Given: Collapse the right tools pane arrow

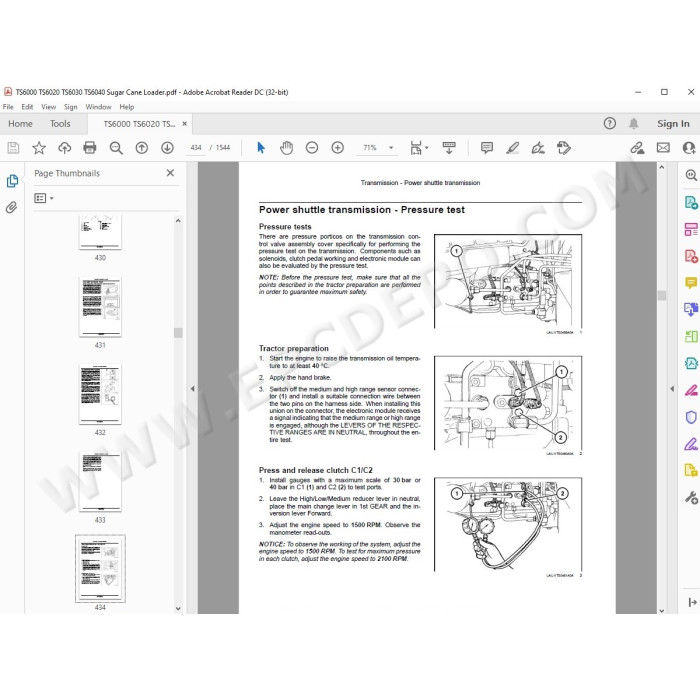Looking at the screenshot, I should pyautogui.click(x=672, y=389).
